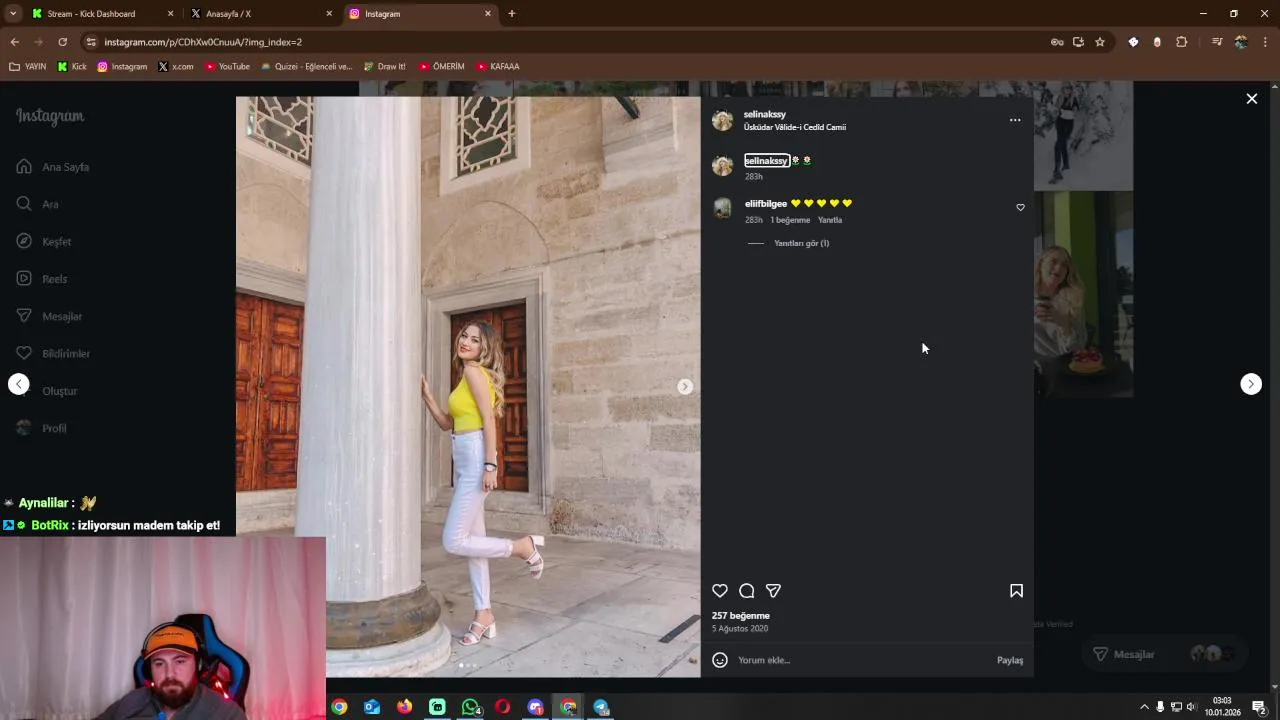Screen dimensions: 1280x720
Task: Open Mesajlar in Instagram sidebar
Action: pos(49,316)
